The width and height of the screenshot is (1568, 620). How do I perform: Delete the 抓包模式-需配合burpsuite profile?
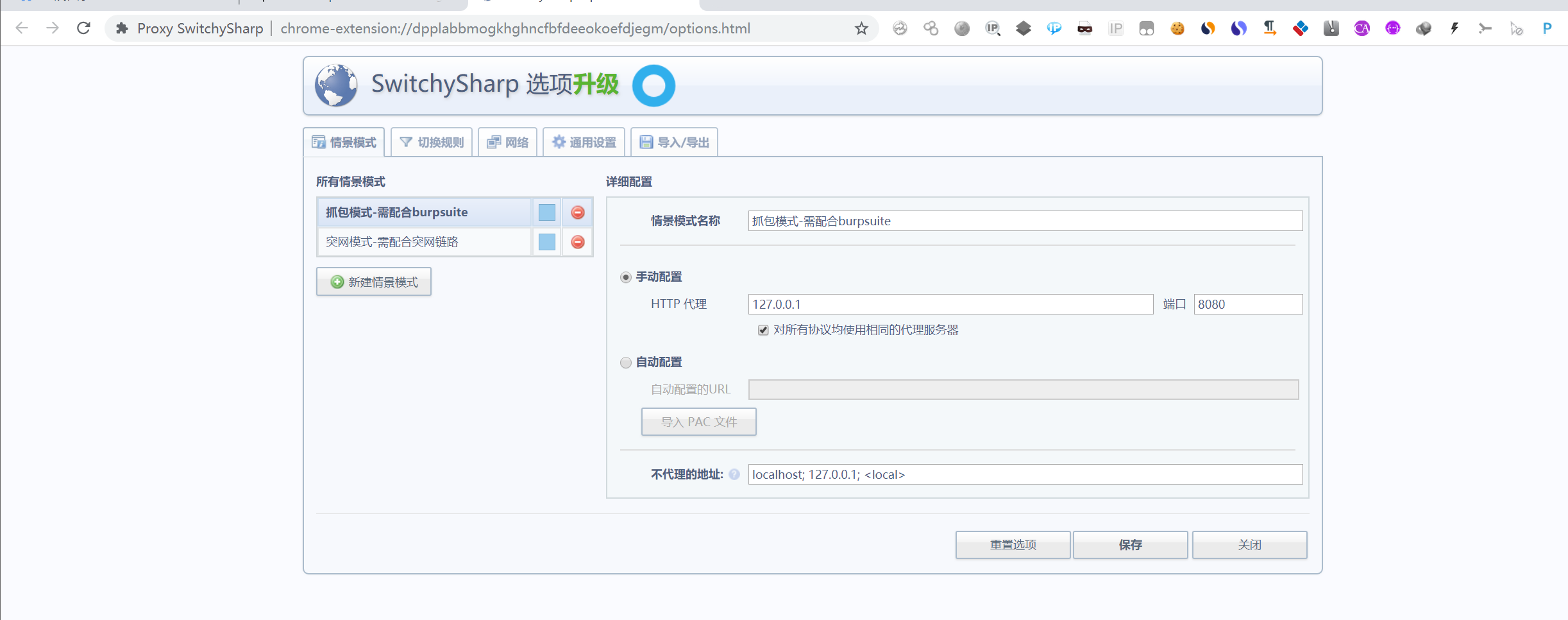578,212
